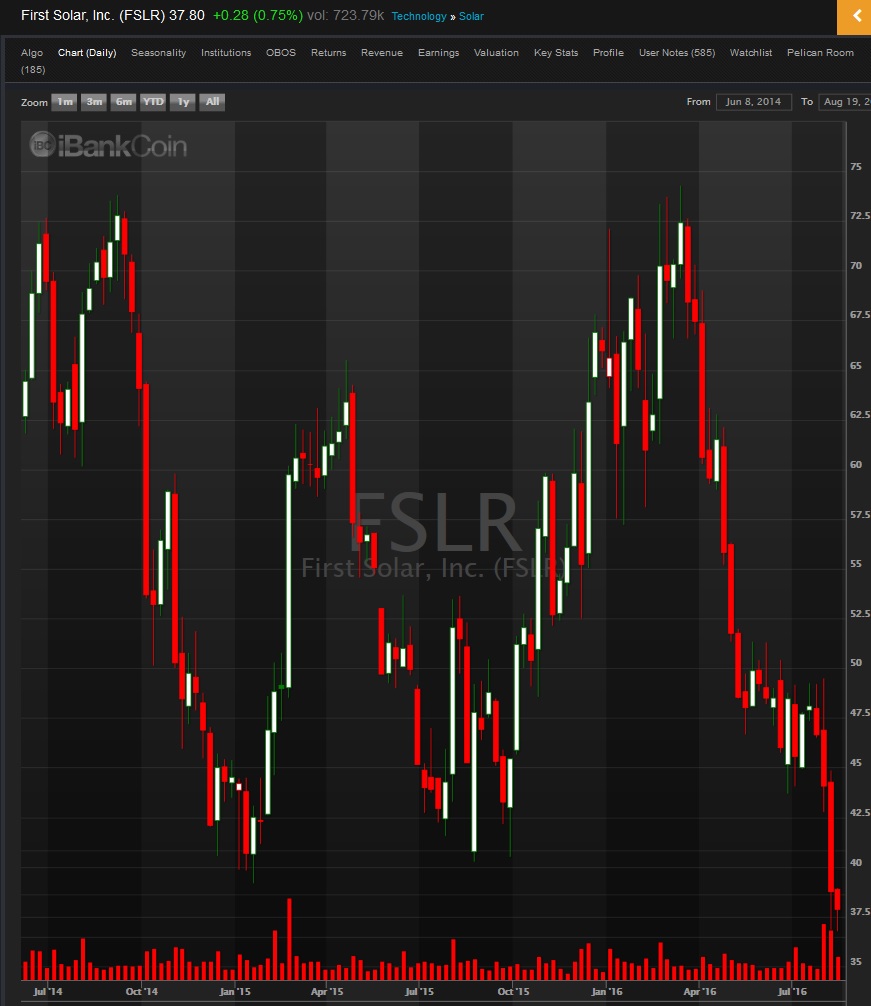Click the Apr '16 date axis label

700,992
